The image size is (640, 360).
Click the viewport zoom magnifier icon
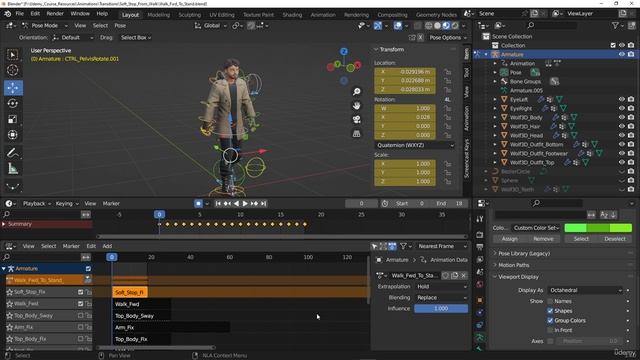(356, 91)
